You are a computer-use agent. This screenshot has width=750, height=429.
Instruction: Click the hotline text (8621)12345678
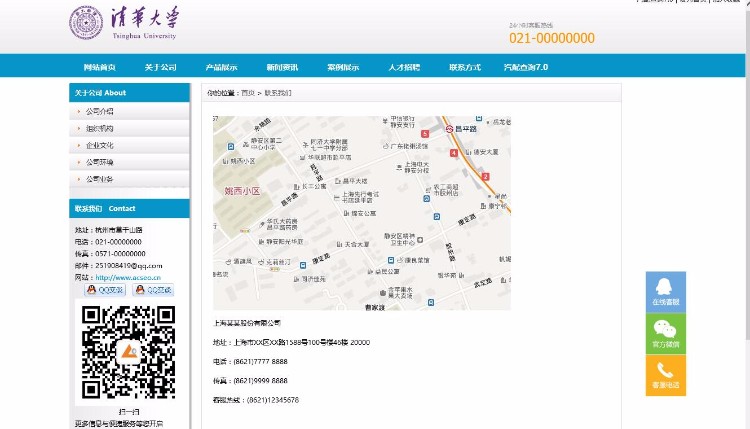coord(273,400)
